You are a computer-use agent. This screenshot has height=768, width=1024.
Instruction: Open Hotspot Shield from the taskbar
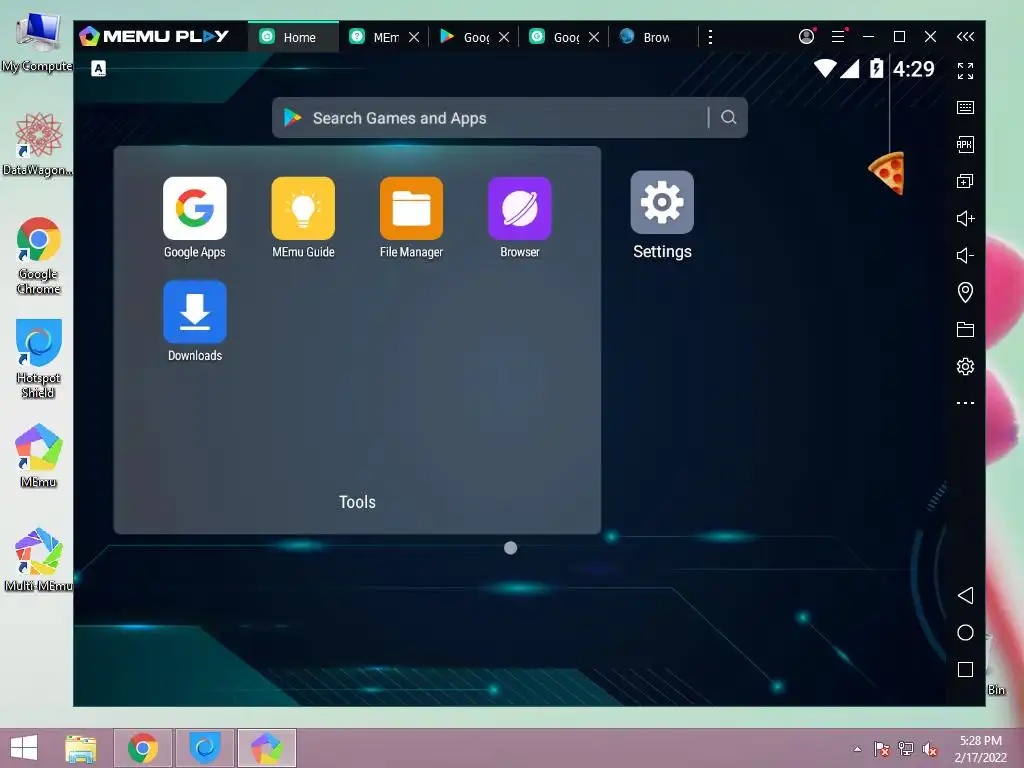tap(205, 748)
